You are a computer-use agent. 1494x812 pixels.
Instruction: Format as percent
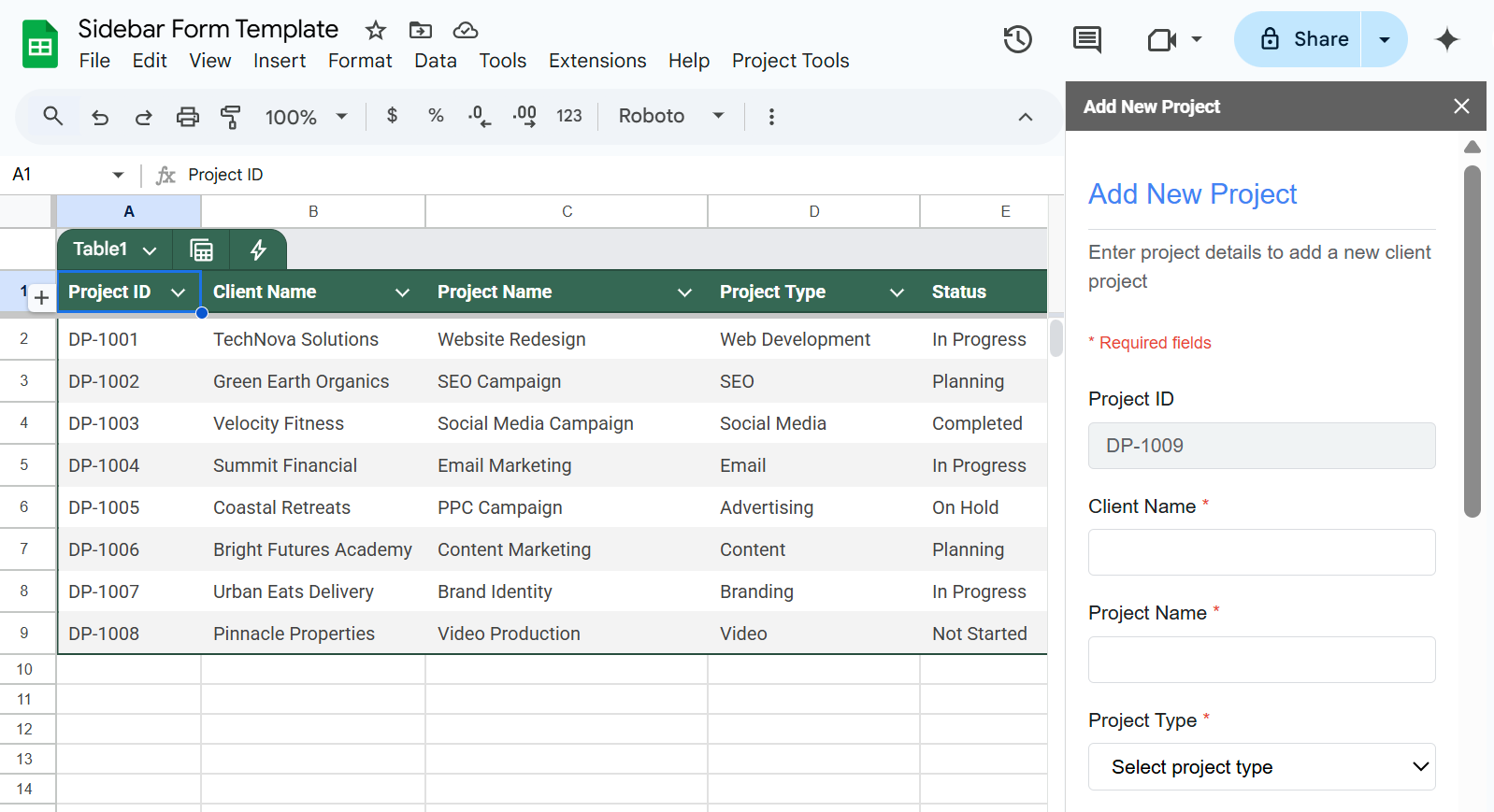pyautogui.click(x=436, y=116)
